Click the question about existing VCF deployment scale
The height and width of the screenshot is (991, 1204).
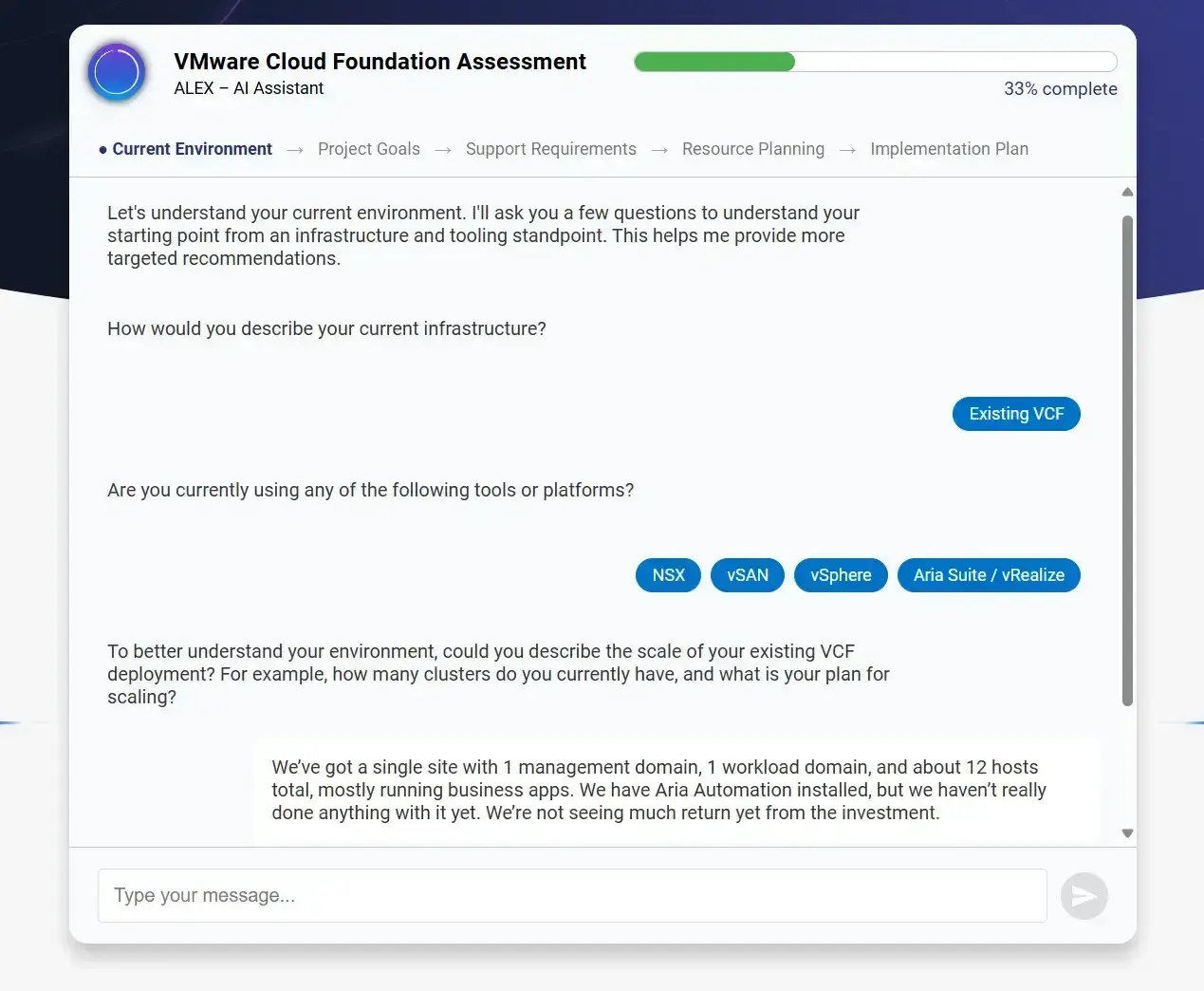(x=498, y=674)
